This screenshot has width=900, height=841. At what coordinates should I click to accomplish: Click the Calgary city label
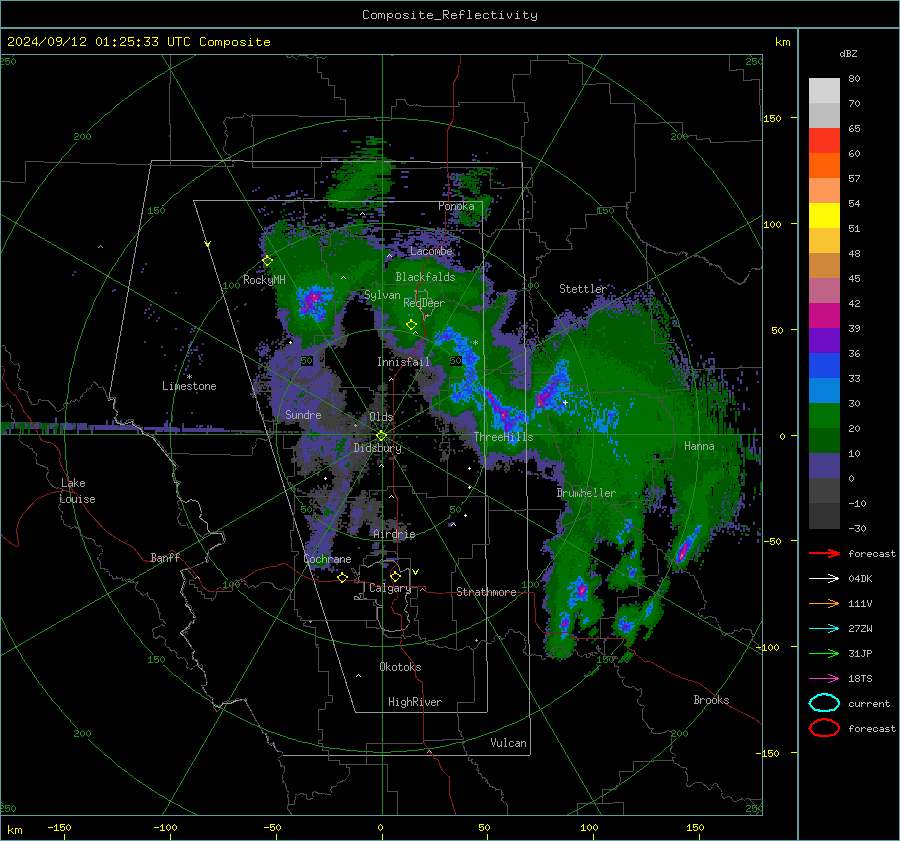[390, 588]
